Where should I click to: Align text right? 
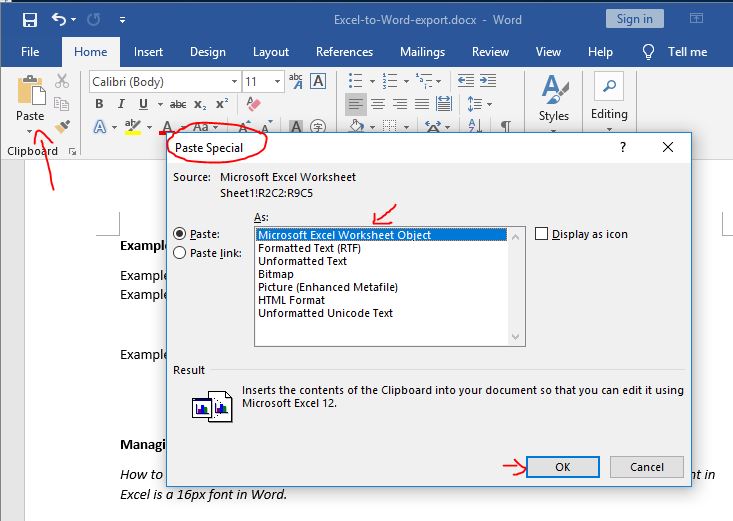(x=400, y=104)
